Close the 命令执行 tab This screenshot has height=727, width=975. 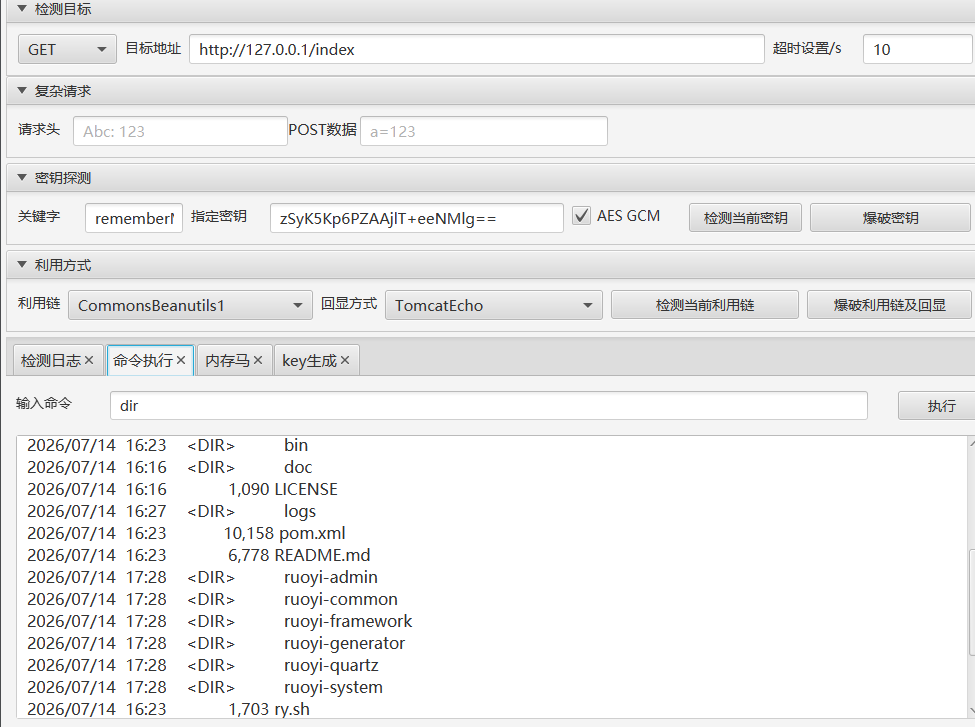[181, 360]
